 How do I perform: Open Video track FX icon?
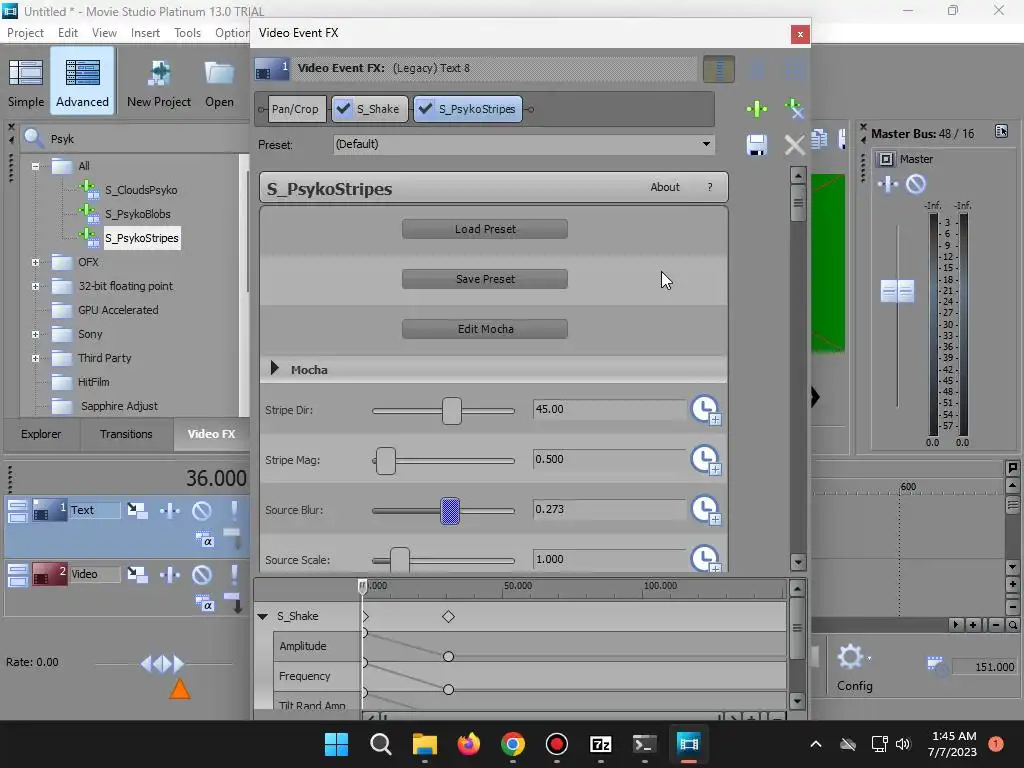(x=170, y=574)
